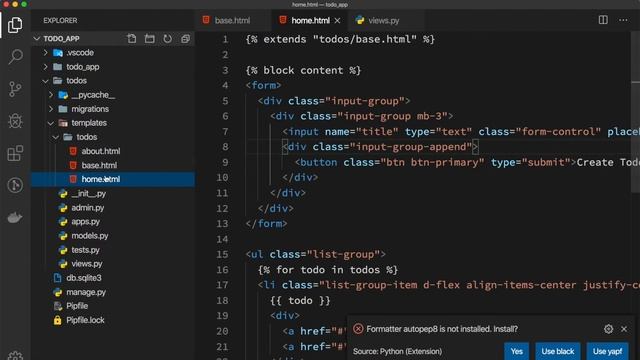
Task: Open the Docker whale view
Action: click(x=15, y=218)
